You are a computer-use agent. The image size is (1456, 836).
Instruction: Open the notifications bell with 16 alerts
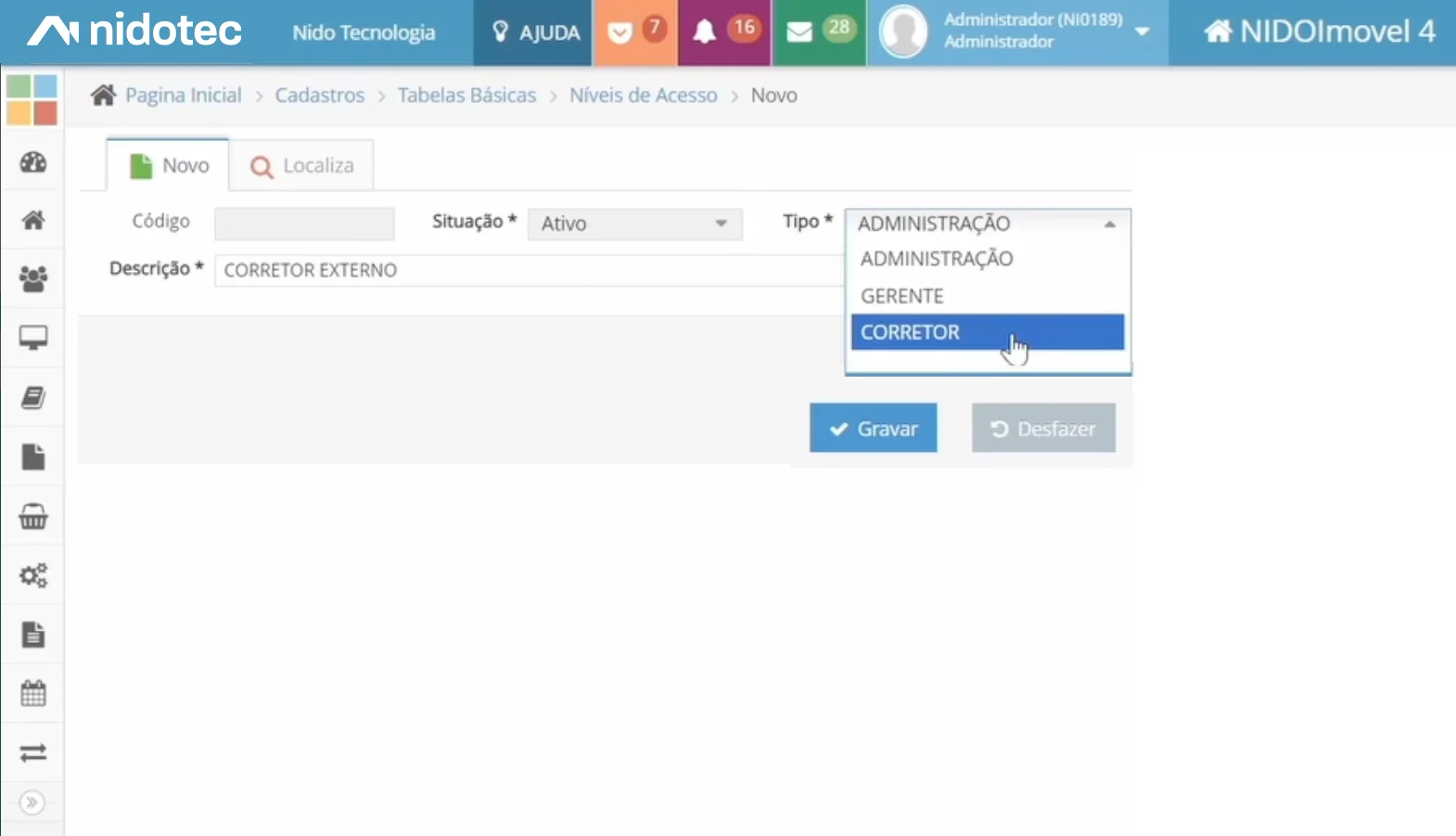(x=724, y=32)
